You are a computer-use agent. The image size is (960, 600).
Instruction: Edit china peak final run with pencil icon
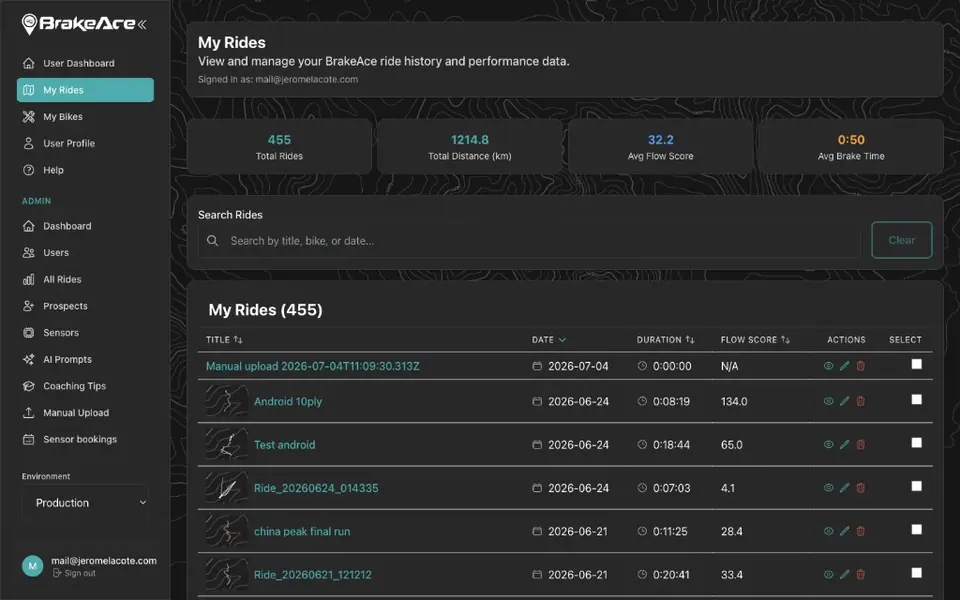(844, 531)
